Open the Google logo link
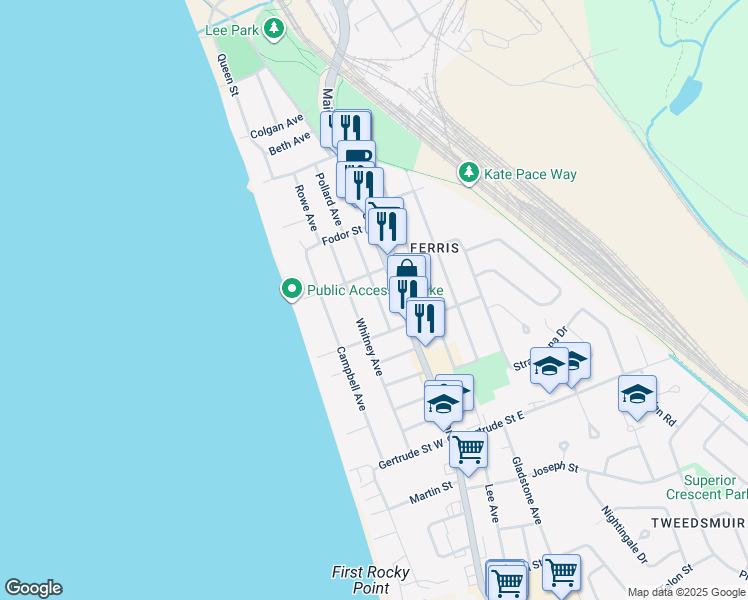The image size is (748, 600). tap(33, 588)
